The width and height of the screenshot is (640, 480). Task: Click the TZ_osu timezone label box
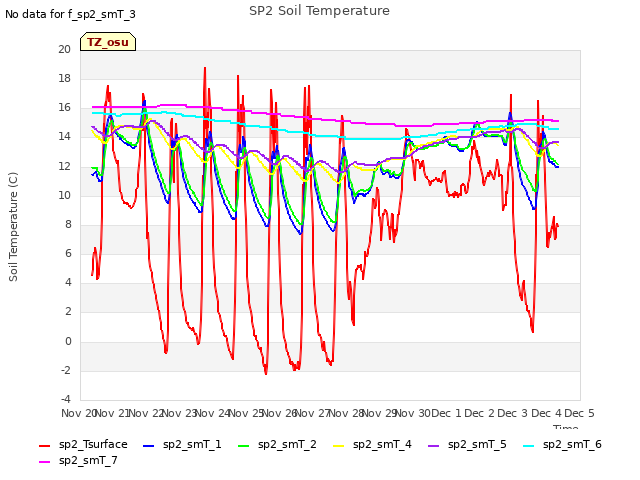tap(108, 42)
